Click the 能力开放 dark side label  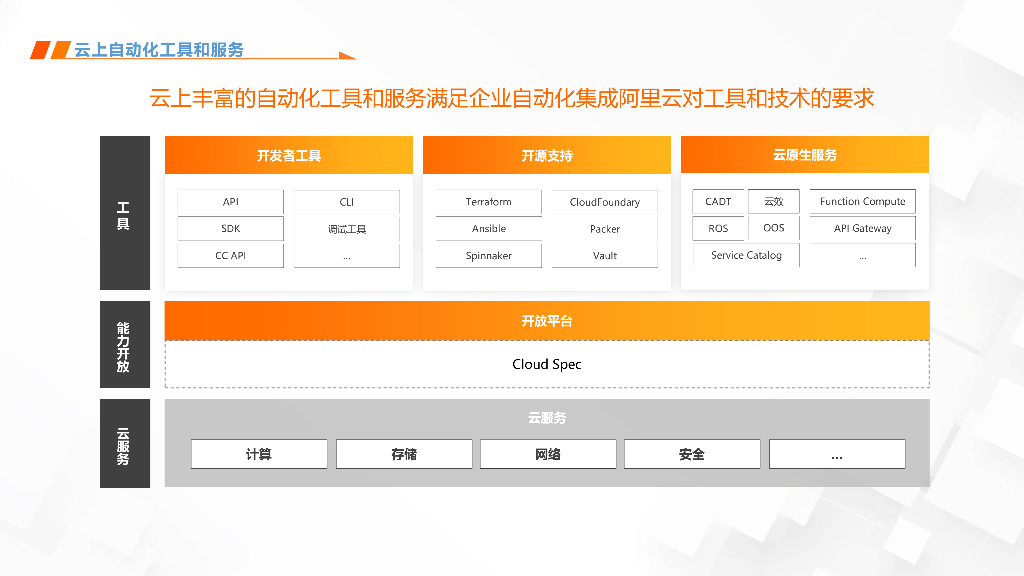[125, 345]
